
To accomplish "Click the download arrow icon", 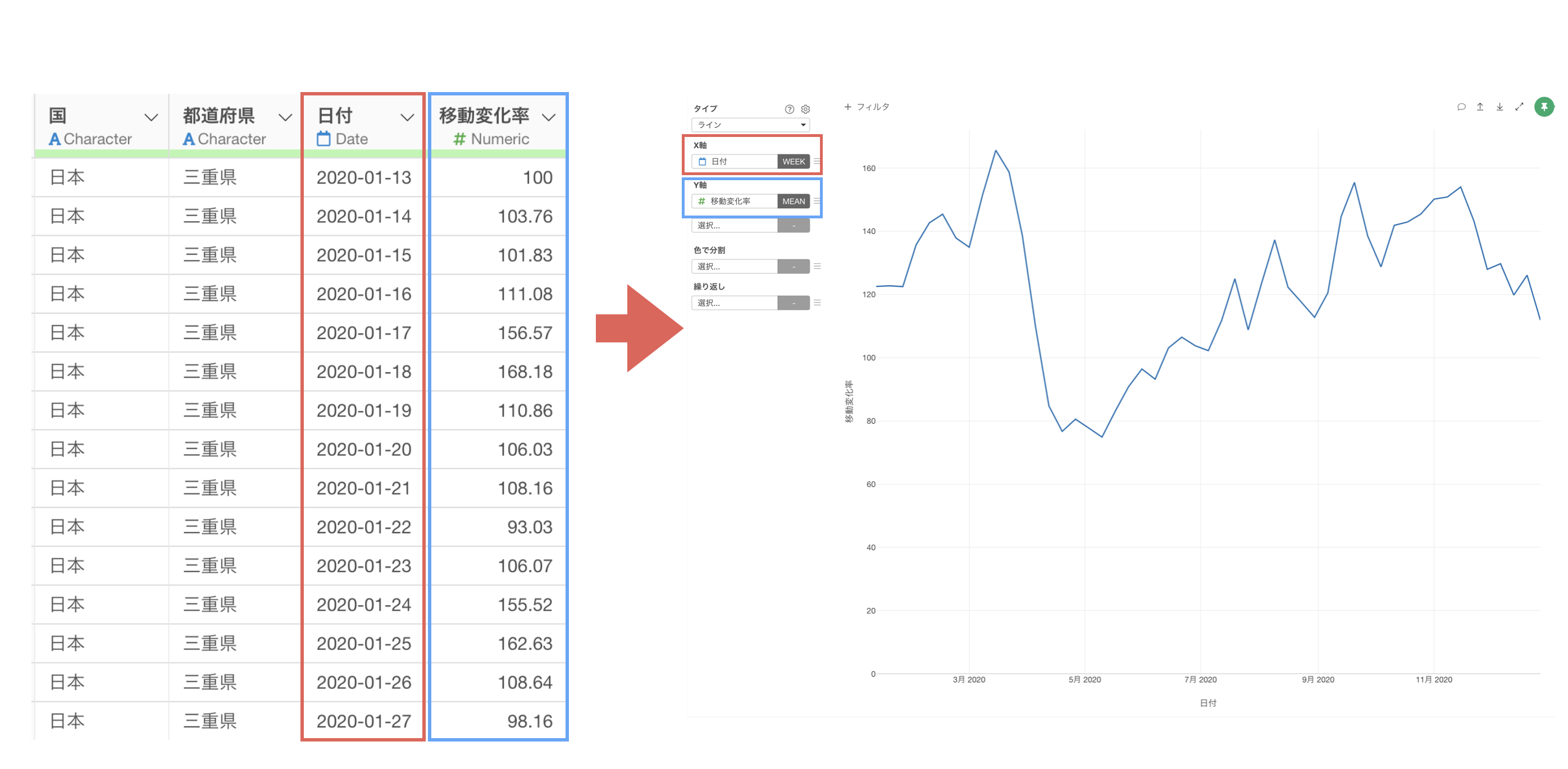I will pos(1499,107).
